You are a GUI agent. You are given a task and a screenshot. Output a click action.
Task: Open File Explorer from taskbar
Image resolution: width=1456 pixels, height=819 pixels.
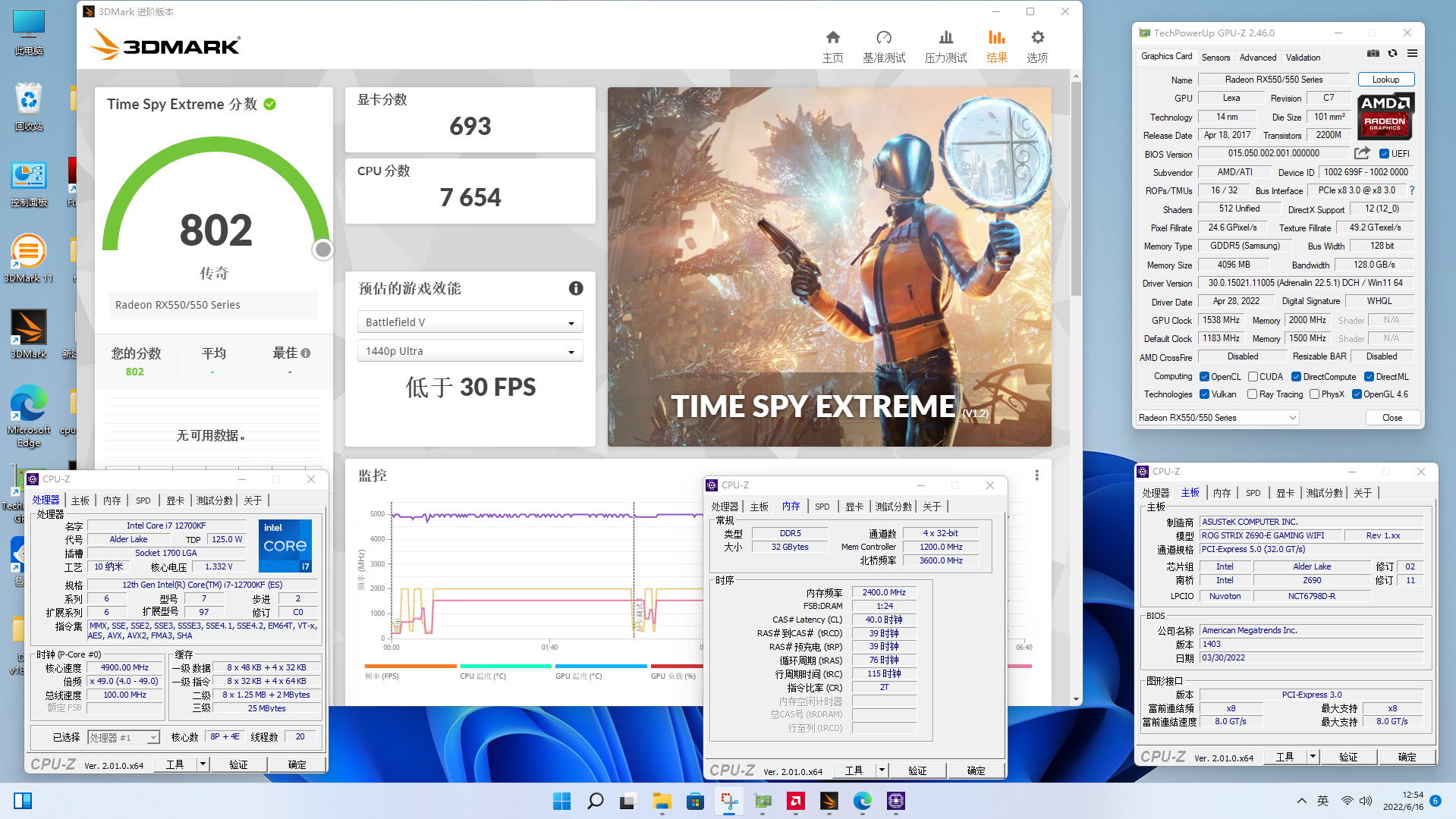pyautogui.click(x=662, y=801)
